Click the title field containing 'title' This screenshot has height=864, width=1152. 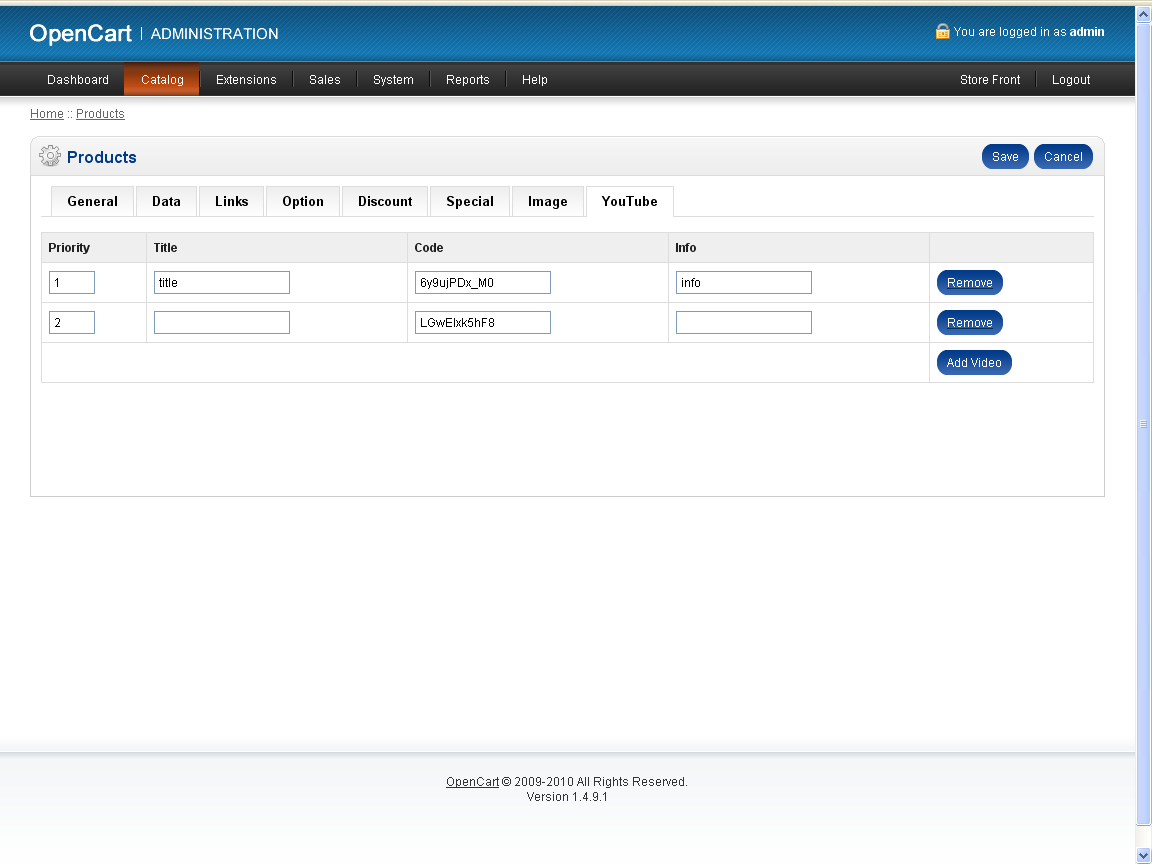pyautogui.click(x=222, y=283)
